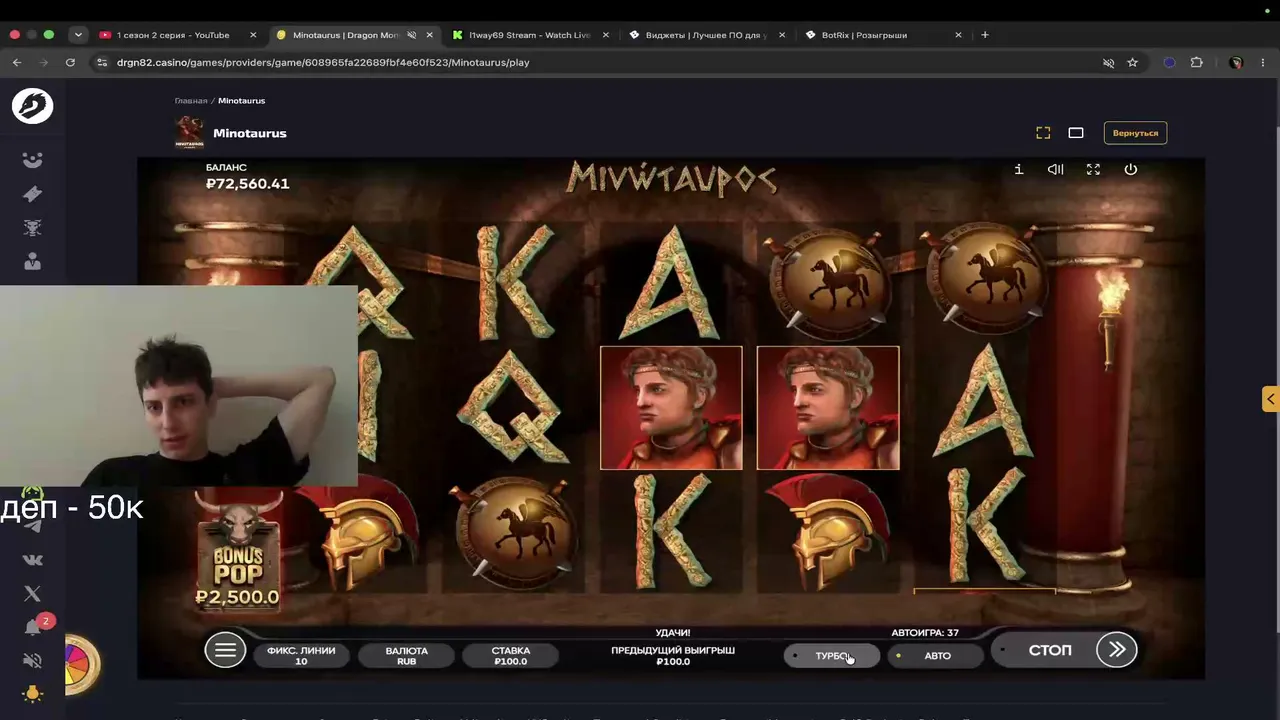The width and height of the screenshot is (1280, 720).
Task: Click the blue circle extension icon
Action: click(1169, 62)
